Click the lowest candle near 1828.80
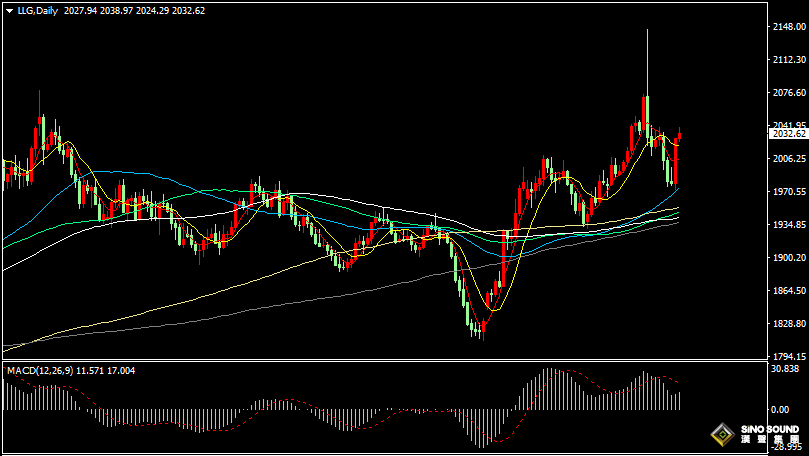The image size is (809, 456). [x=481, y=328]
